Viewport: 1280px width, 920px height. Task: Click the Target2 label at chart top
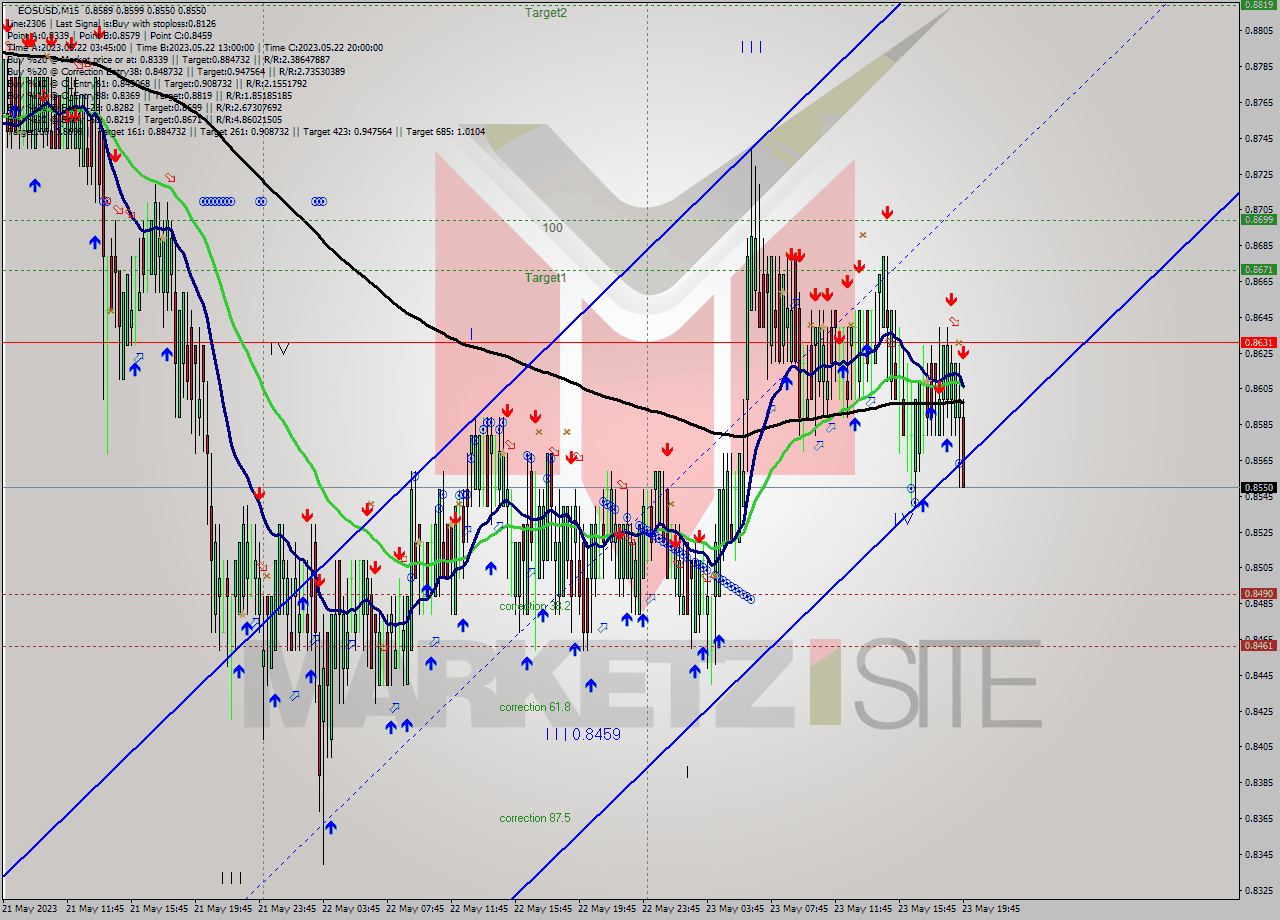(x=546, y=13)
